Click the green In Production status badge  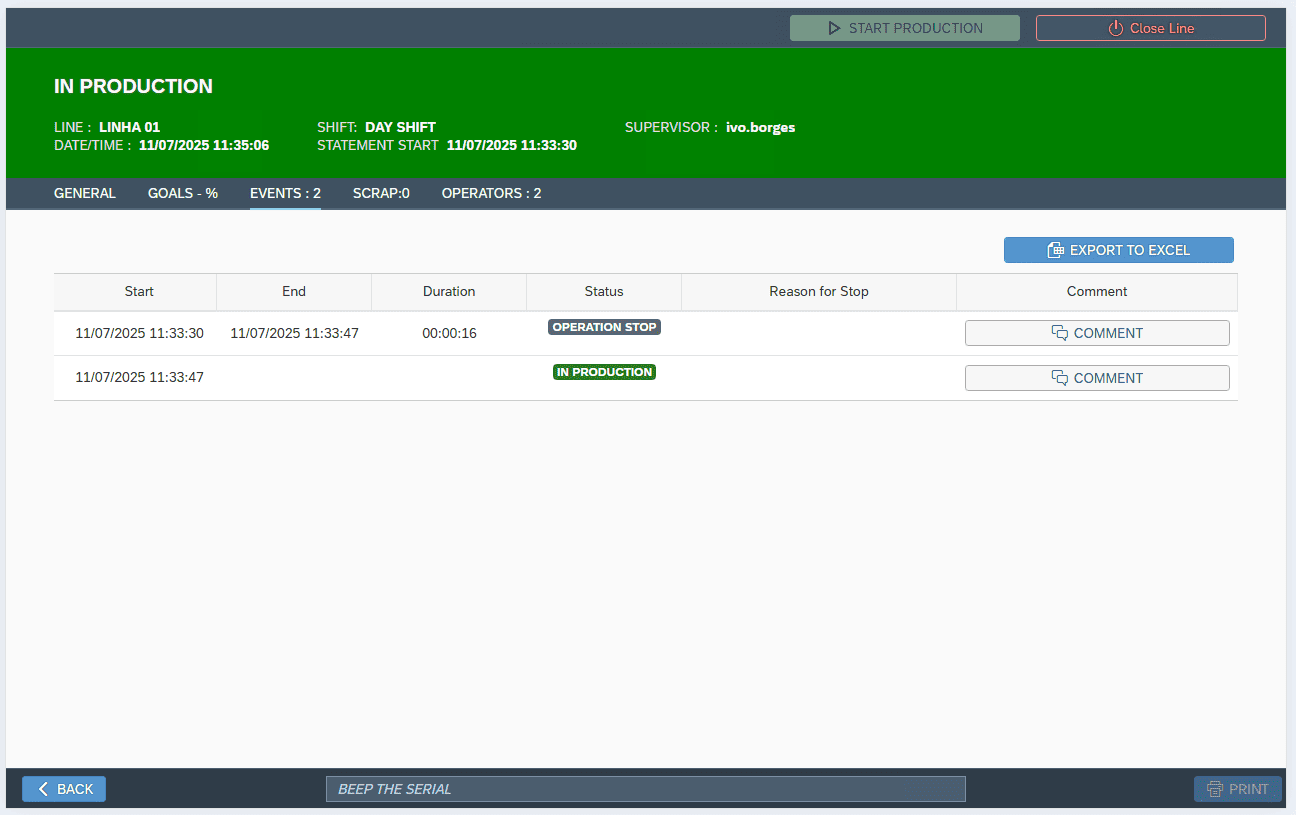[604, 372]
